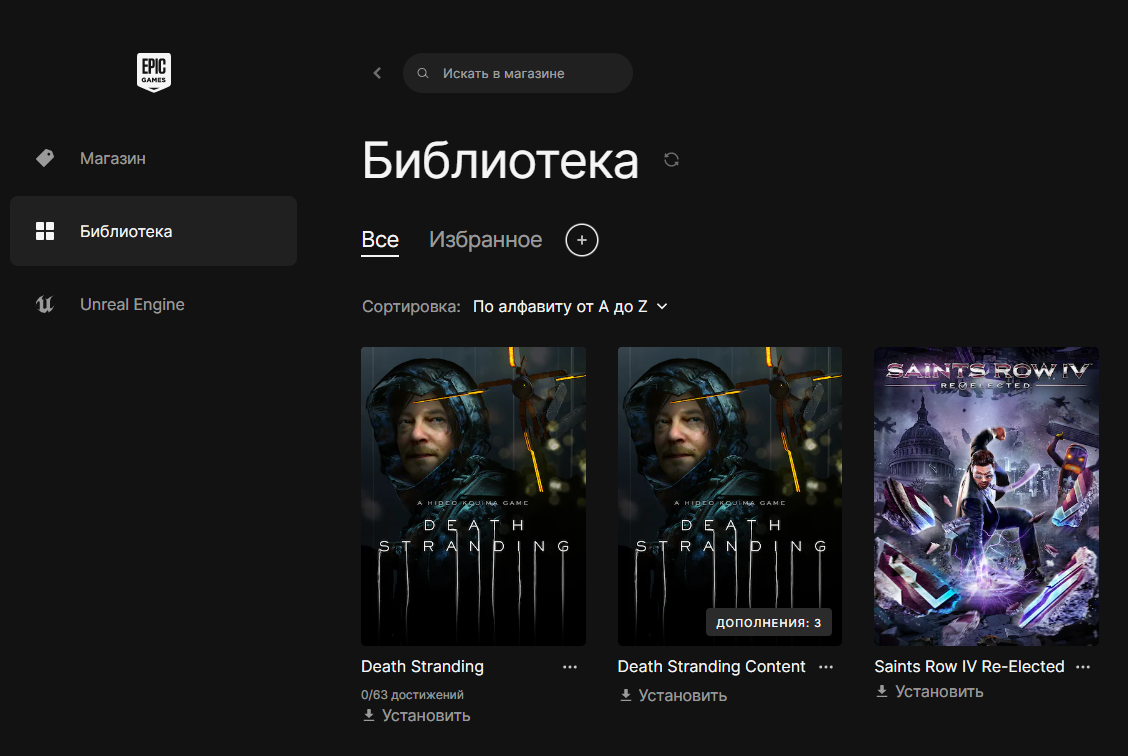Click download icon under Death Stranding Content
Viewport: 1128px width, 756px height.
(x=626, y=695)
